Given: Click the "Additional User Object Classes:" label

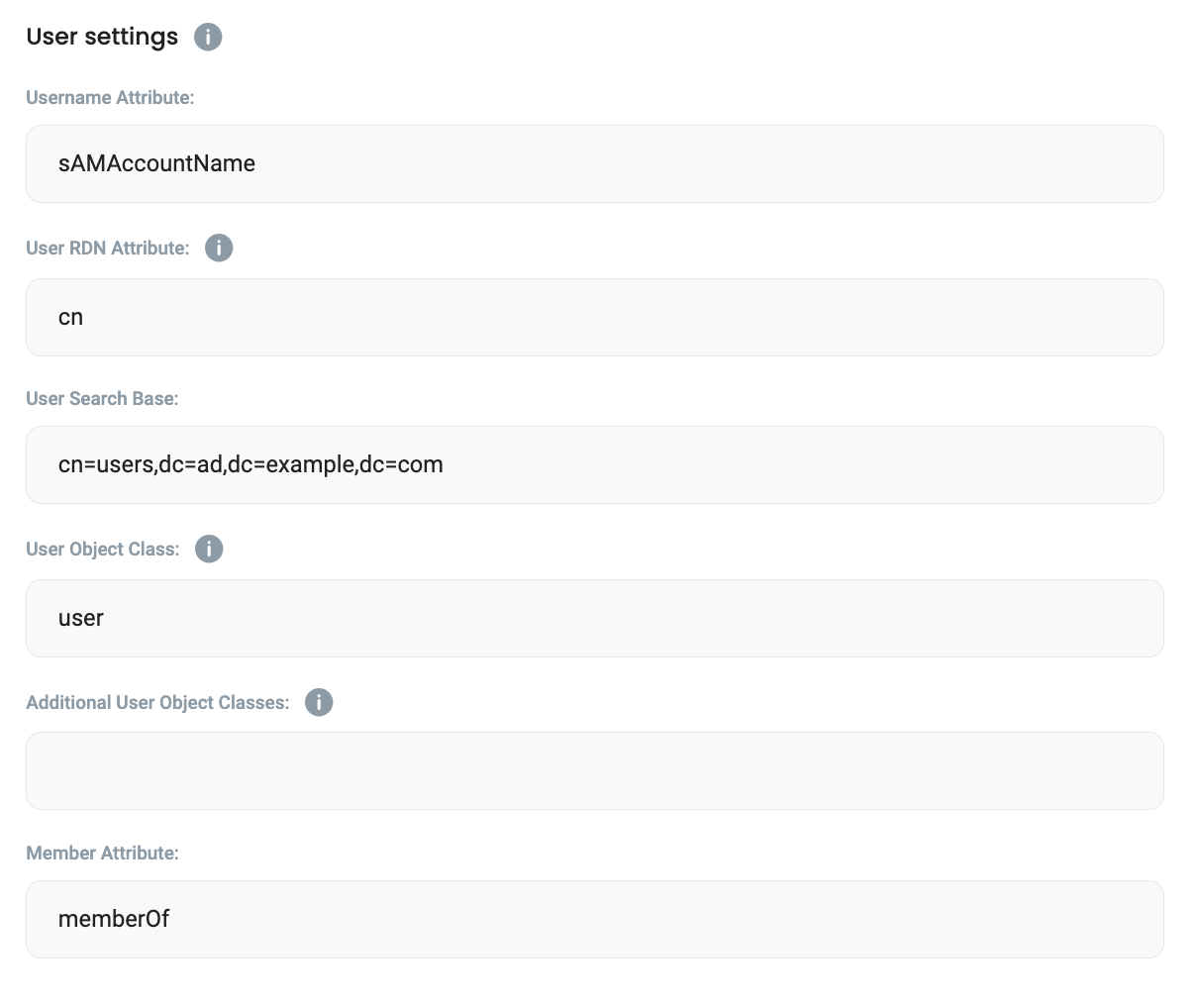Looking at the screenshot, I should pyautogui.click(x=157, y=702).
